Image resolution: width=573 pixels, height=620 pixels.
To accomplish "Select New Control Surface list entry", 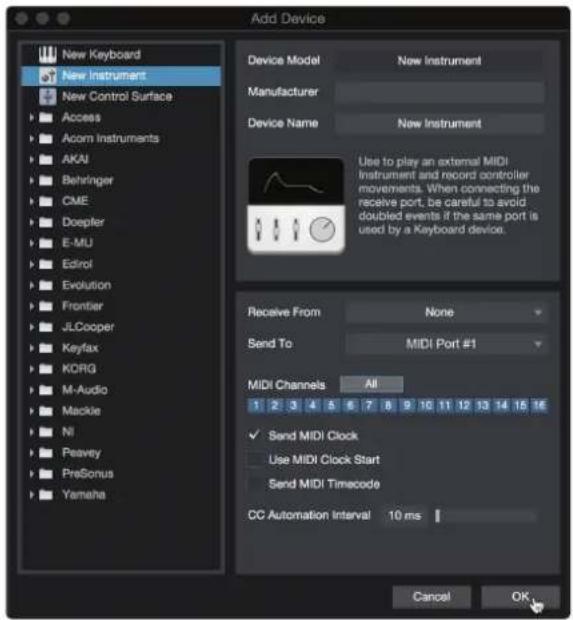I will (121, 96).
